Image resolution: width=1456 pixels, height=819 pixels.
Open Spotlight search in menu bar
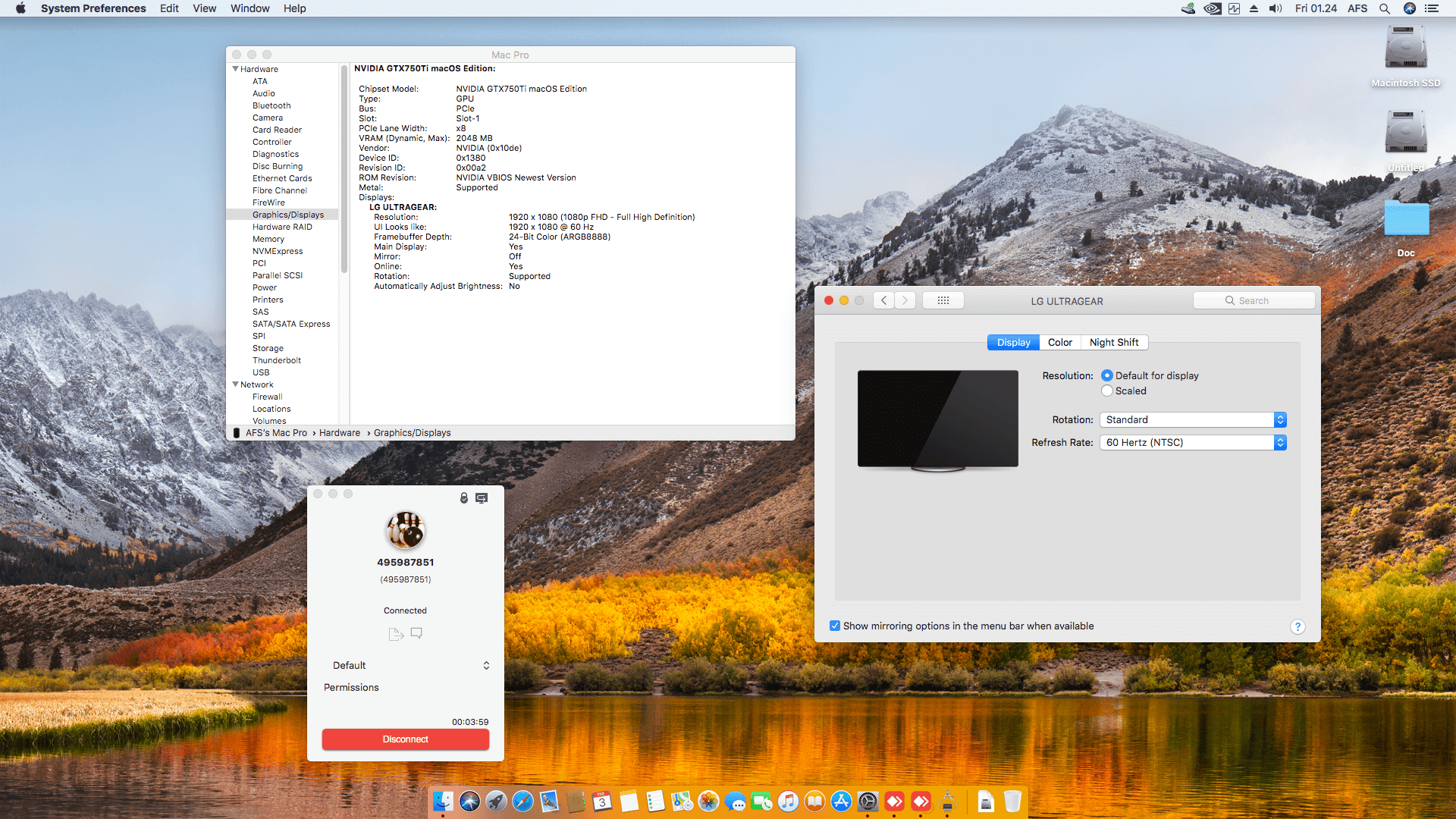click(1385, 8)
